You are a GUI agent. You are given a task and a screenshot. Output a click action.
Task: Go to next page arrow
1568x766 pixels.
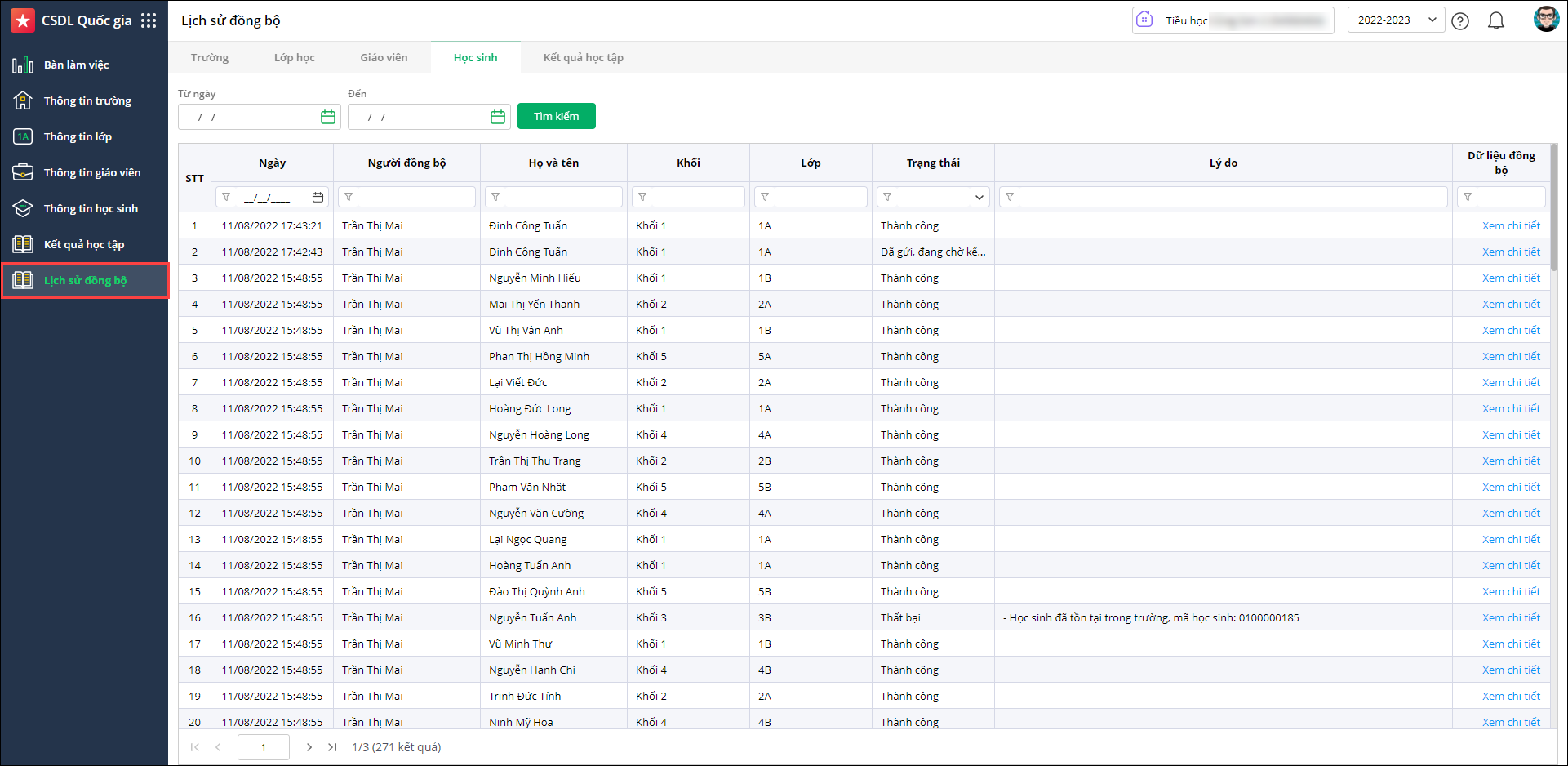tap(309, 747)
